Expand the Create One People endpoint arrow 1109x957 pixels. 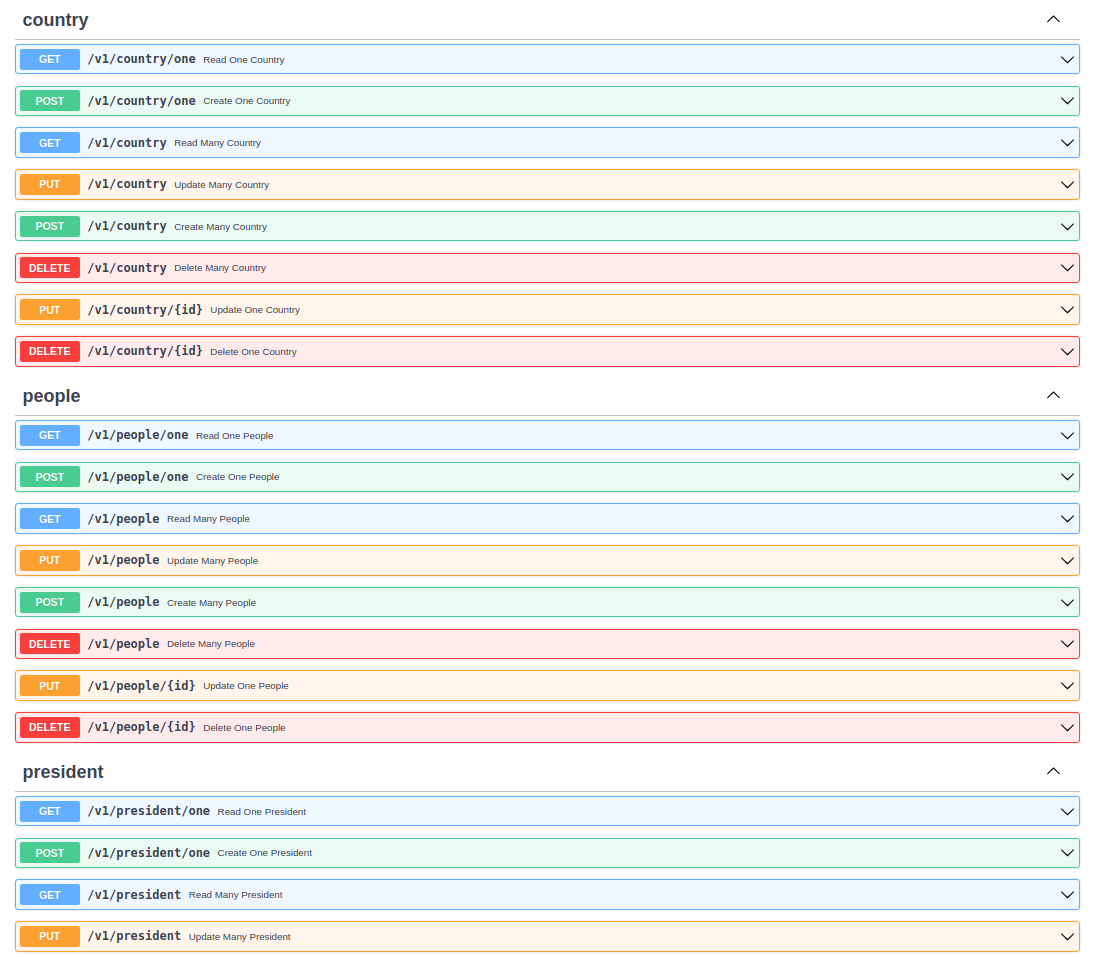pyautogui.click(x=1067, y=477)
